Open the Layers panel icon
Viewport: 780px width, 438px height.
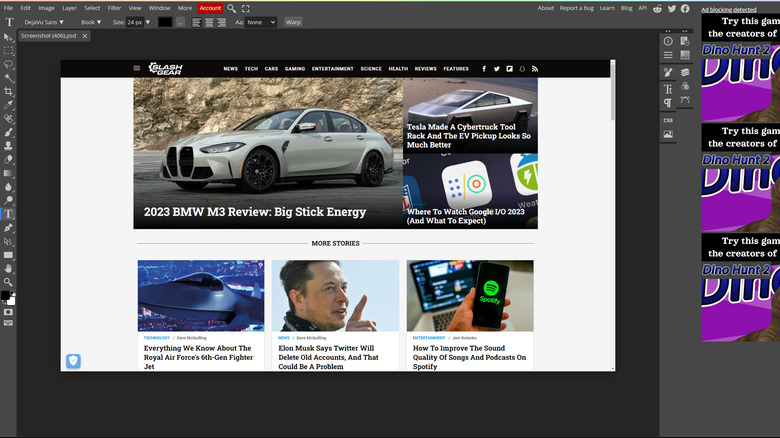coord(685,72)
